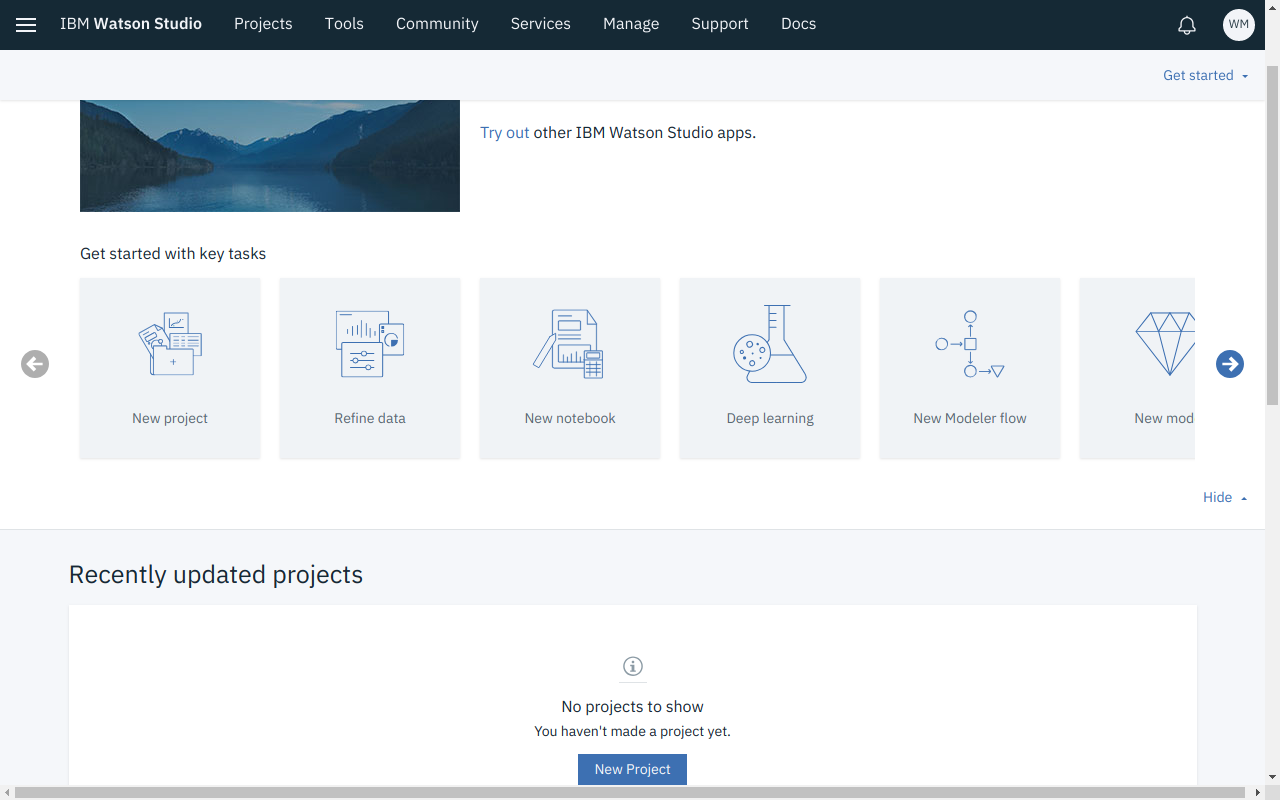The width and height of the screenshot is (1280, 800).
Task: Click the New Modeler flow diagram icon
Action: [x=969, y=344]
